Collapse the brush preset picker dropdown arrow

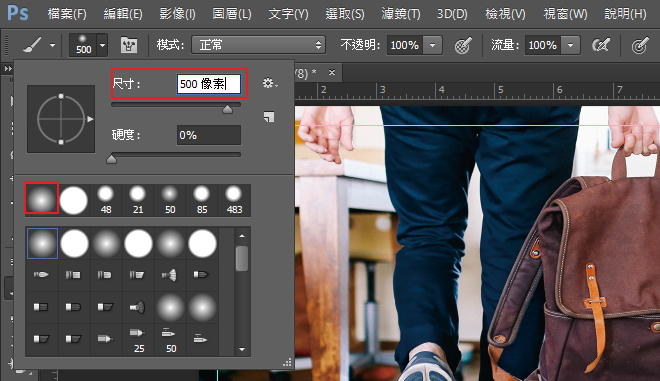[x=103, y=45]
